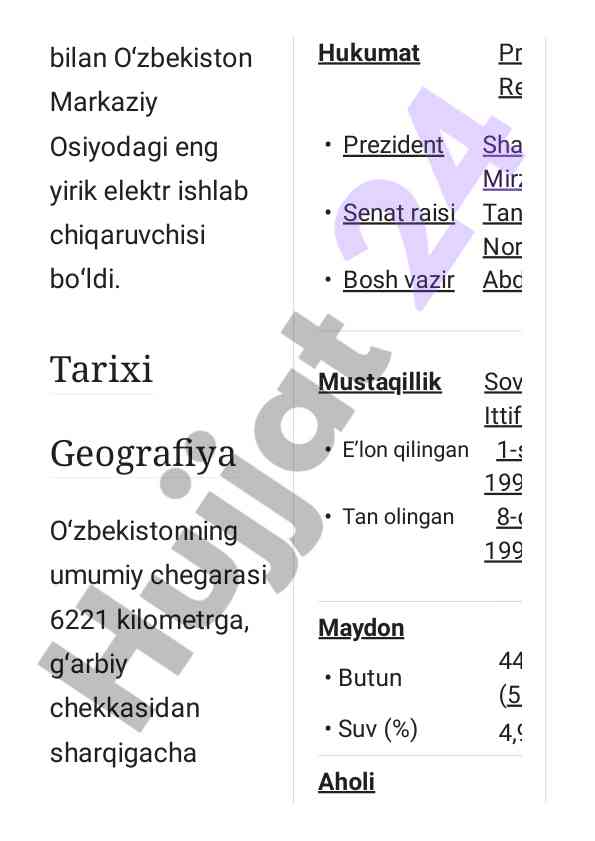Click the Butun area value
This screenshot has width=595, height=841.
[x=510, y=678]
